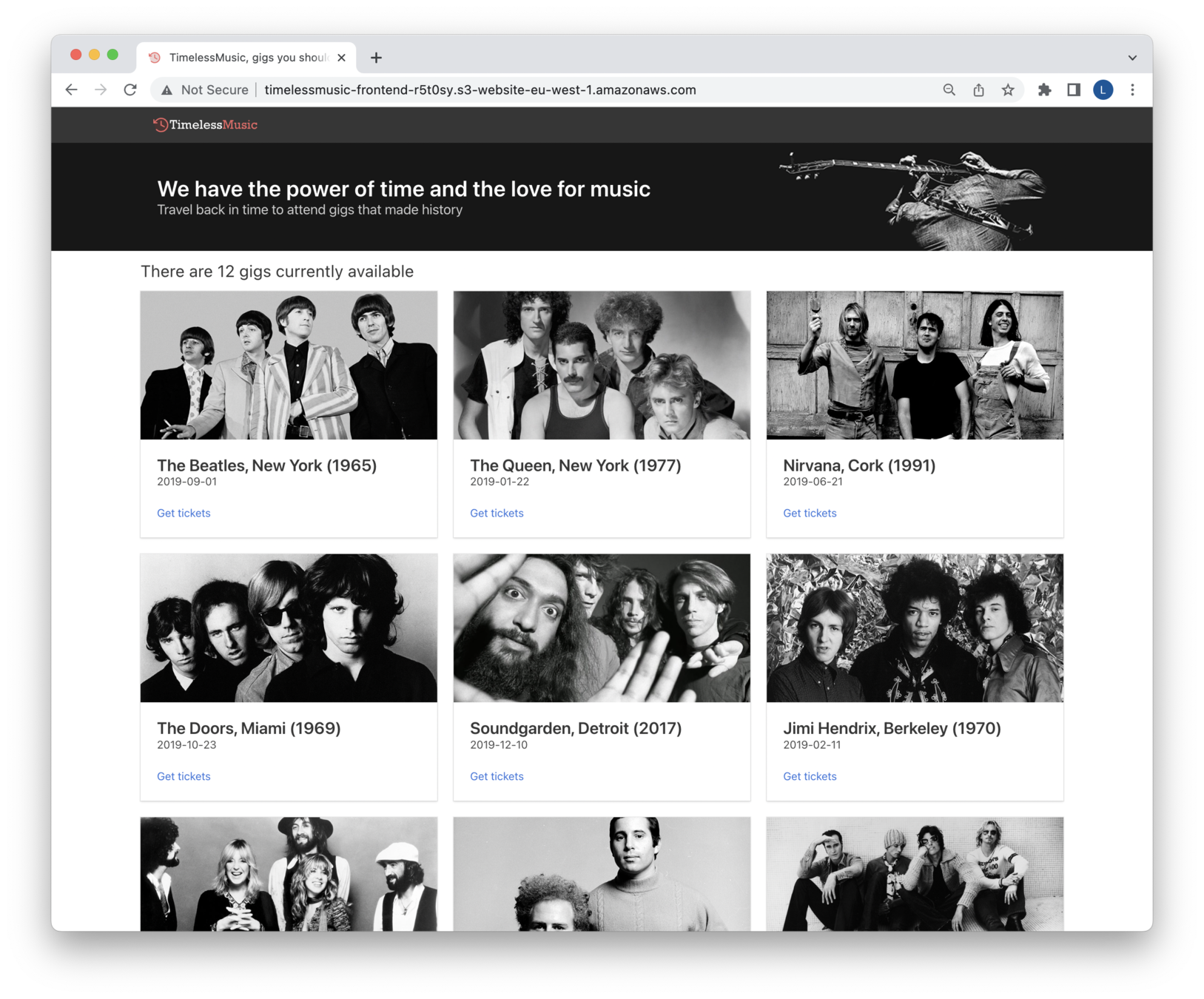Toggle the browser side panel icon
The width and height of the screenshot is (1204, 999).
point(1074,90)
